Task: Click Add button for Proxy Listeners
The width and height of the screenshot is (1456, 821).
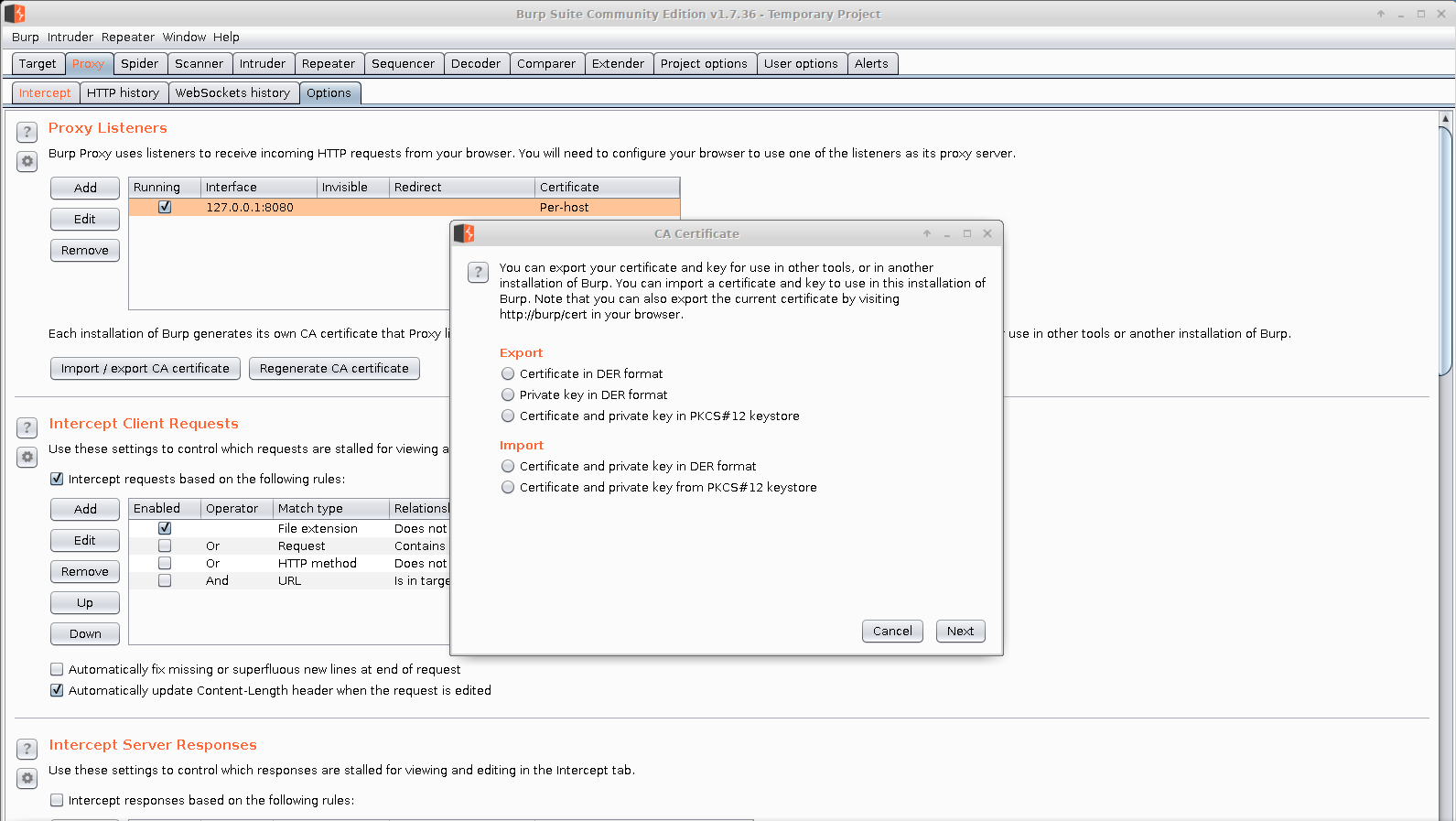Action: tap(85, 188)
